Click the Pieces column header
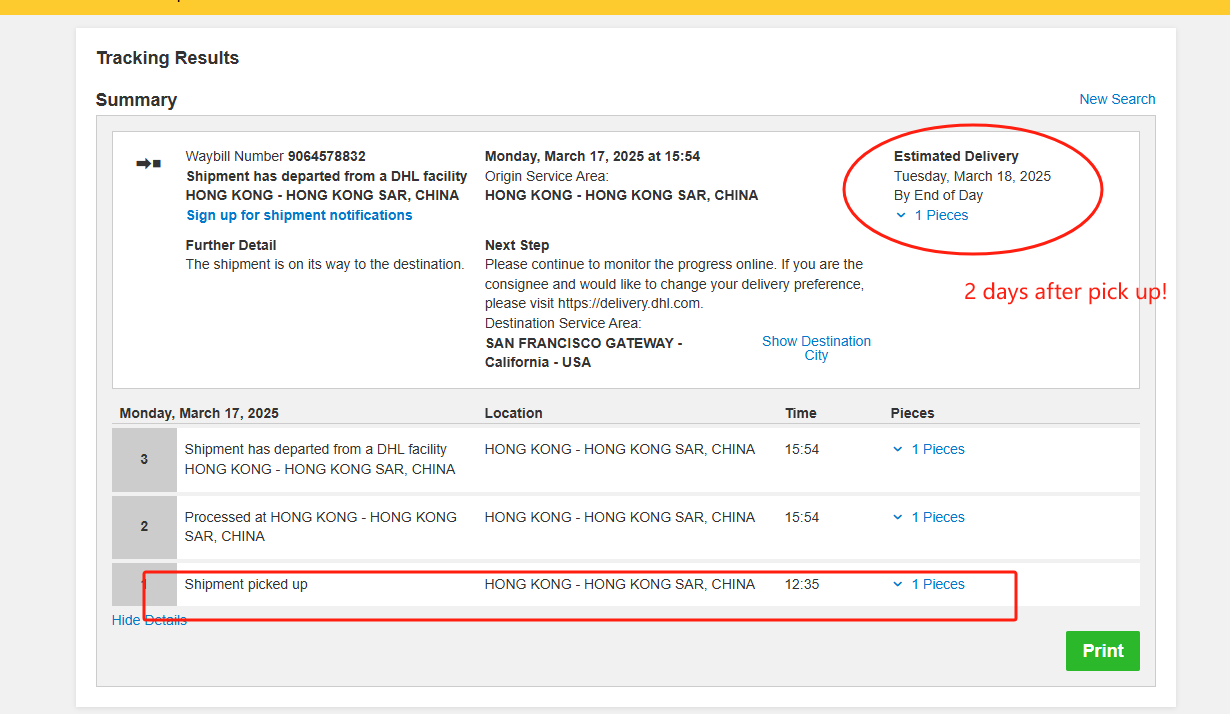Viewport: 1230px width, 714px height. click(912, 413)
